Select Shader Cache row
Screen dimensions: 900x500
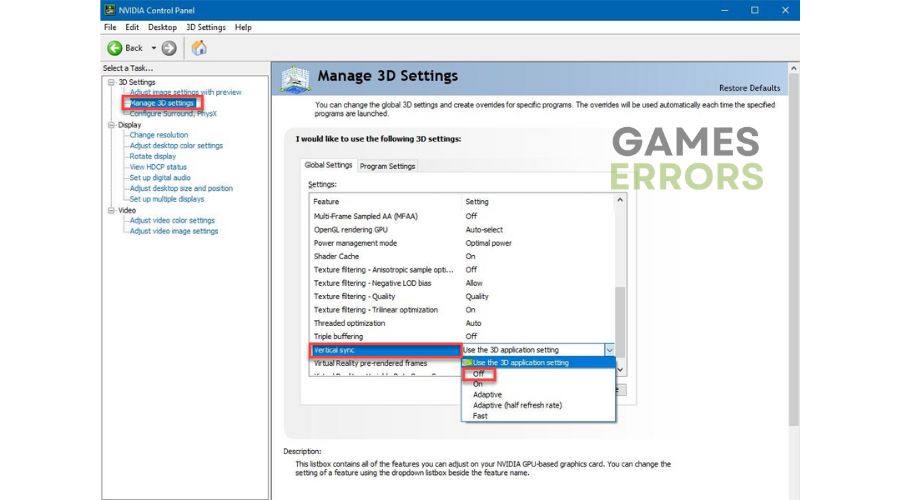point(462,257)
